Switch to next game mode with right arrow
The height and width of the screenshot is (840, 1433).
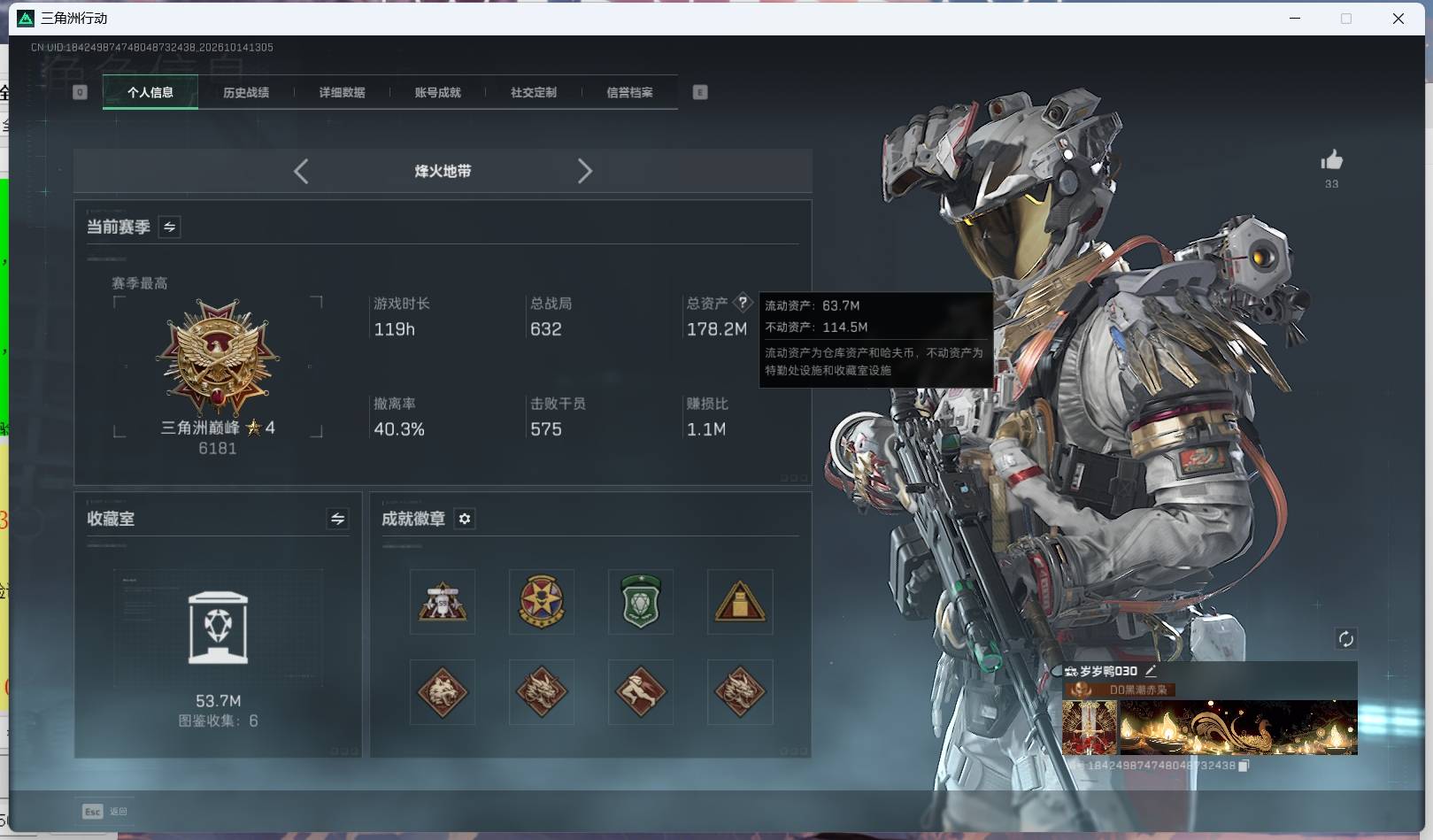pyautogui.click(x=584, y=171)
